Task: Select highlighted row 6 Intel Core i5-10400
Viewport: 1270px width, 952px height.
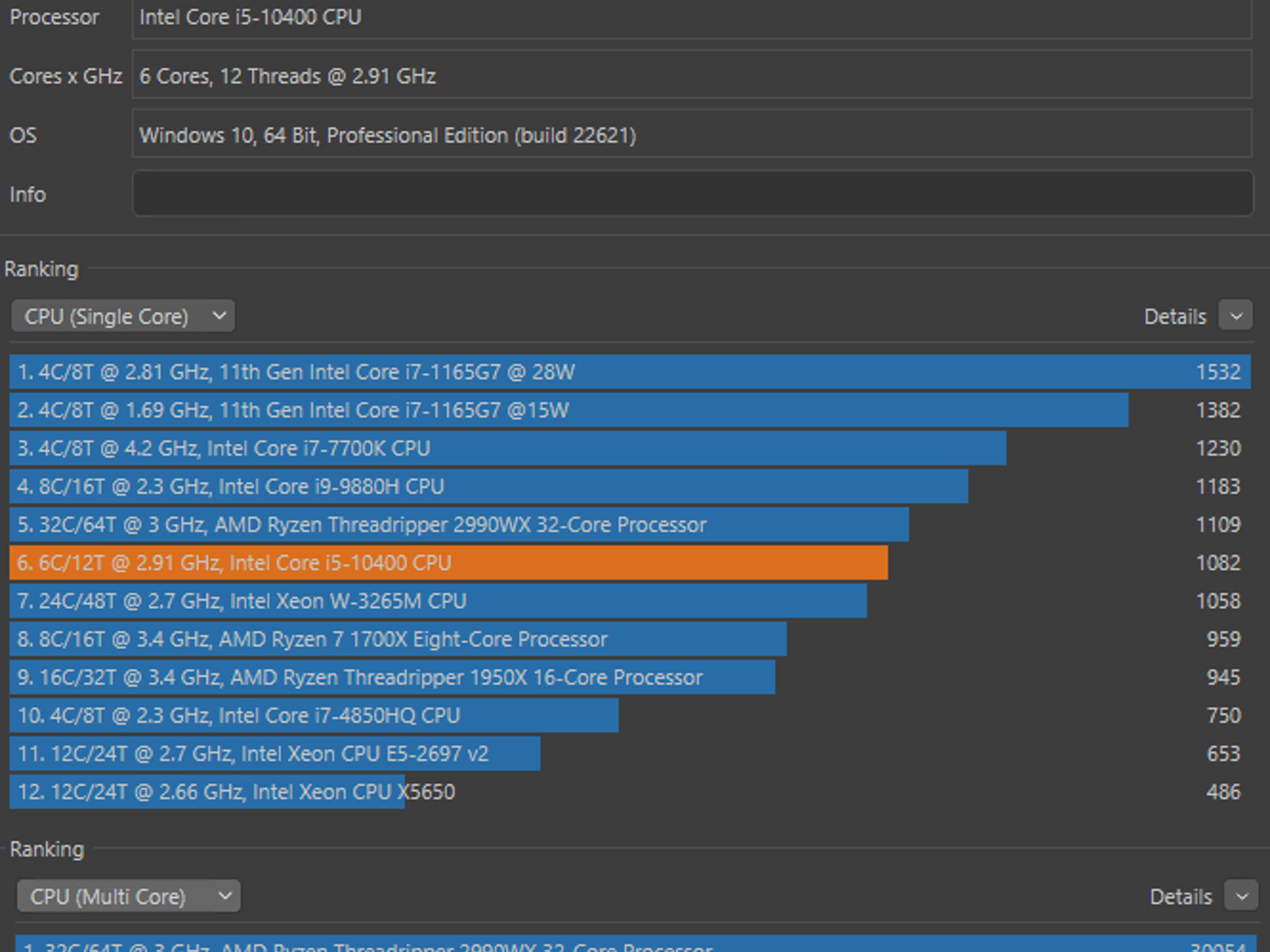Action: tap(630, 563)
